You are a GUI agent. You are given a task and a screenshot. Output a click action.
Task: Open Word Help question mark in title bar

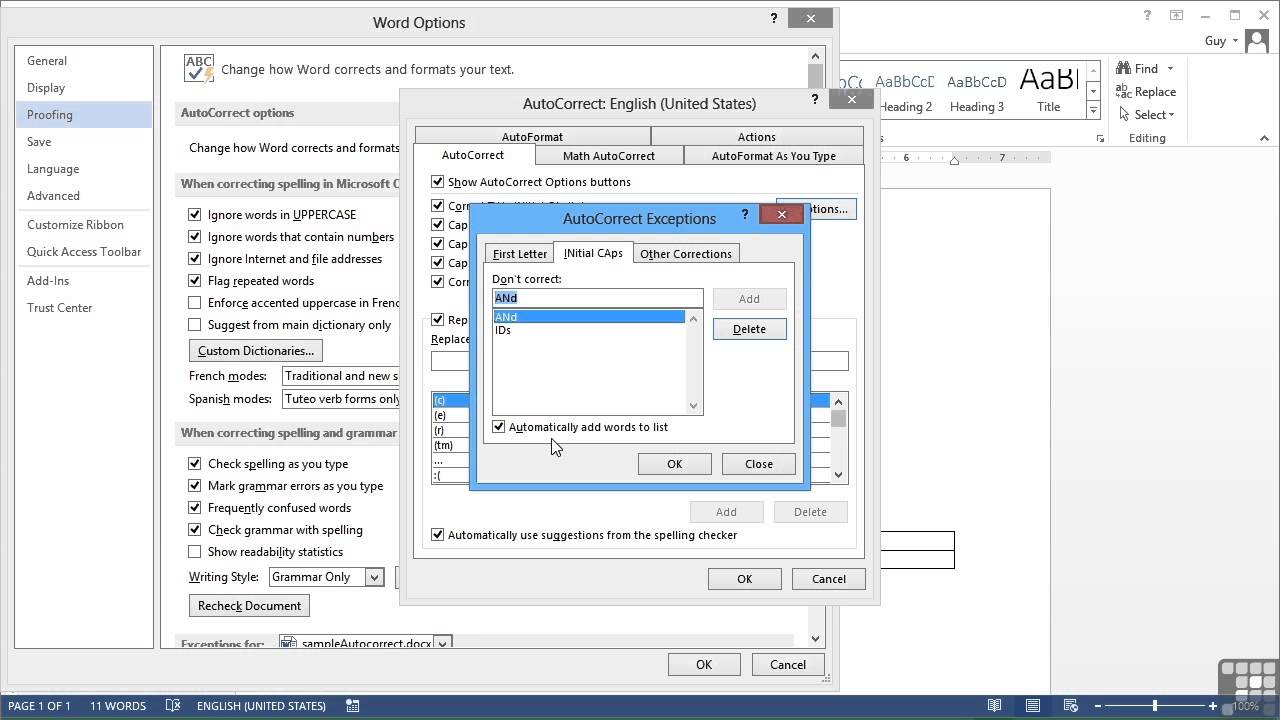pyautogui.click(x=1149, y=15)
